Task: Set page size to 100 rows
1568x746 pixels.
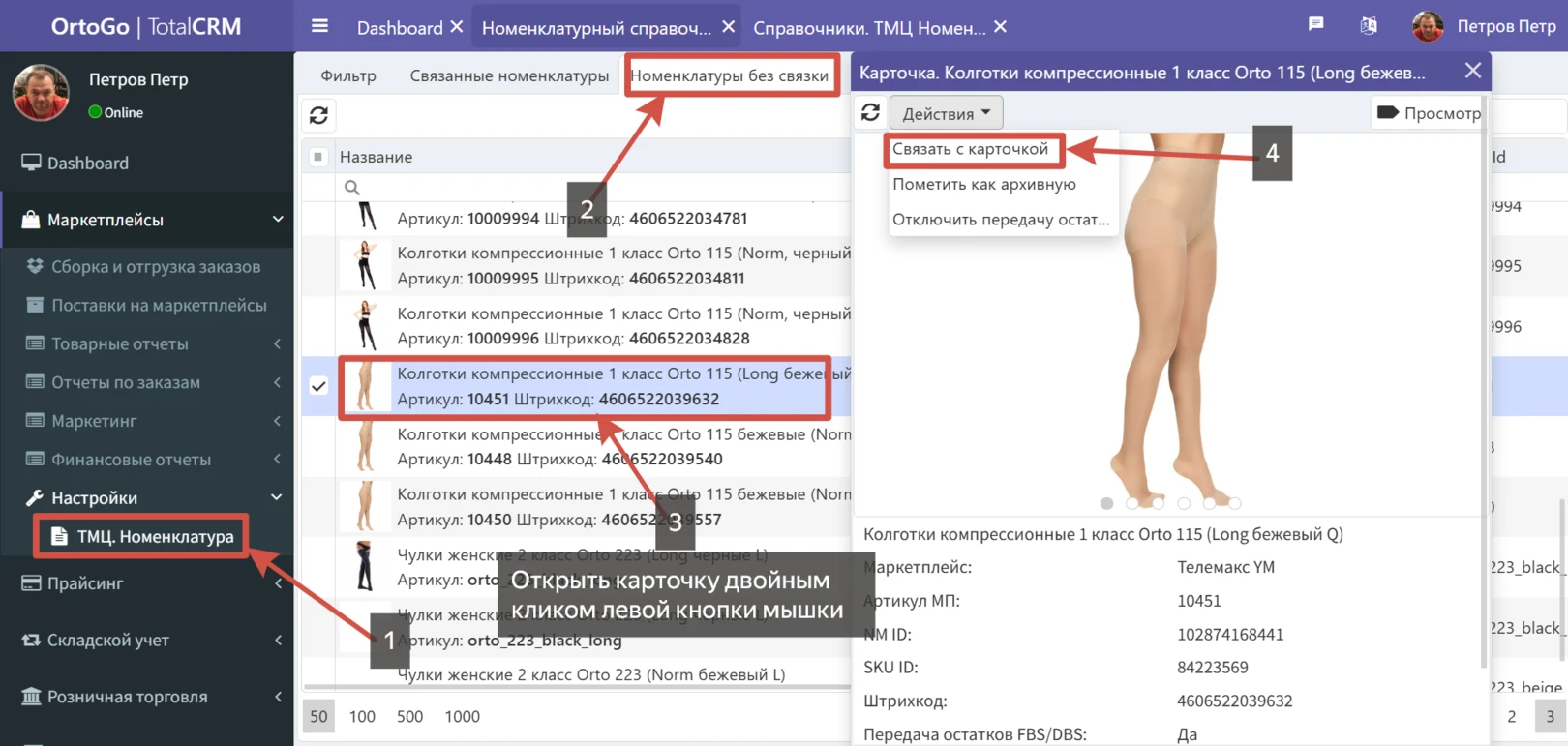Action: [x=362, y=716]
